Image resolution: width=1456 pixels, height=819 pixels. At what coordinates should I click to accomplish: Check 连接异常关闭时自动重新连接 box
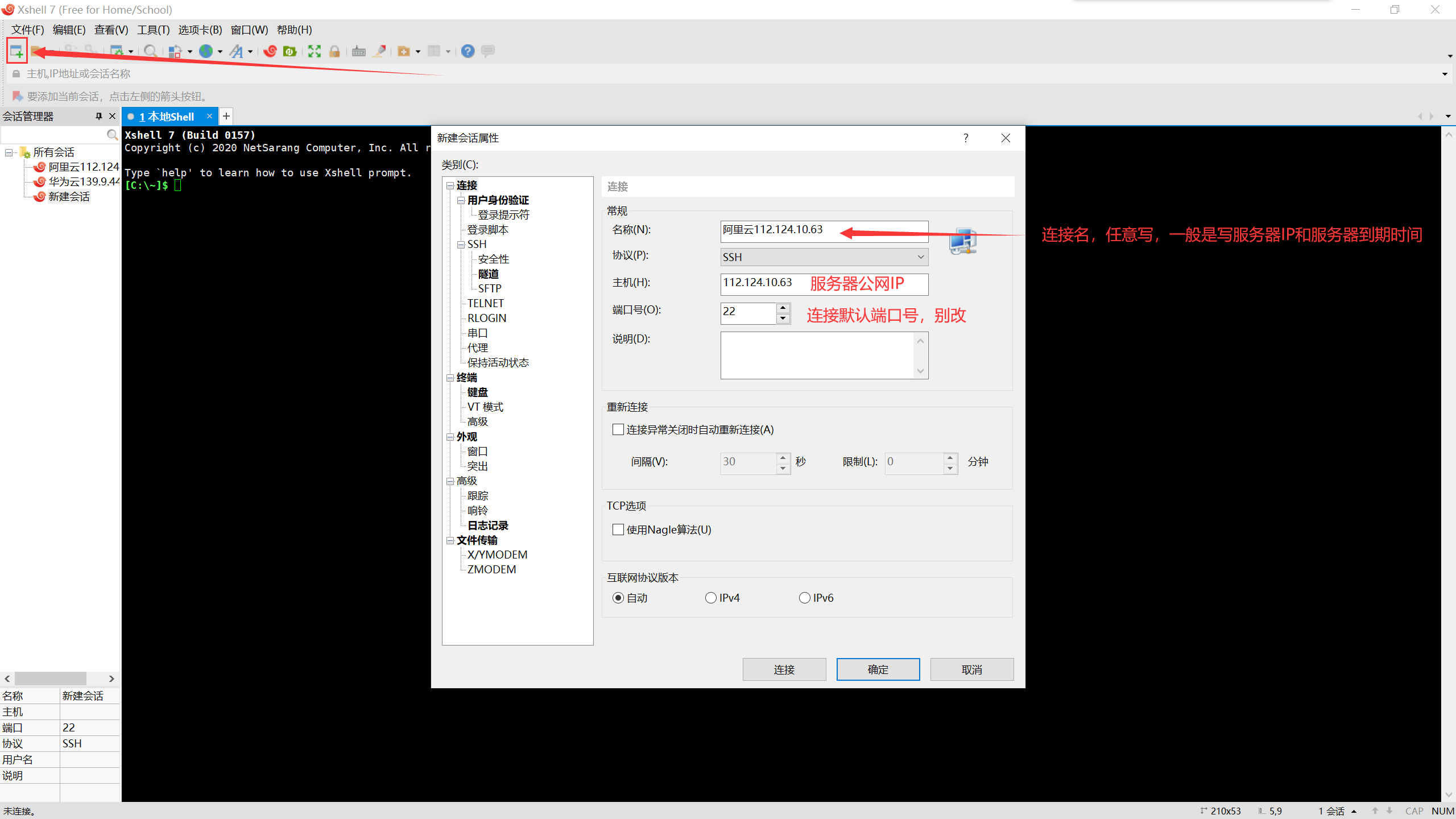point(618,429)
